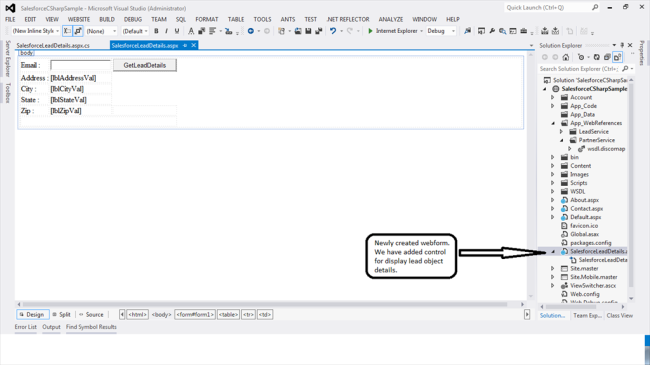
Task: Pin the Solution Explorer panel
Action: 622,45
